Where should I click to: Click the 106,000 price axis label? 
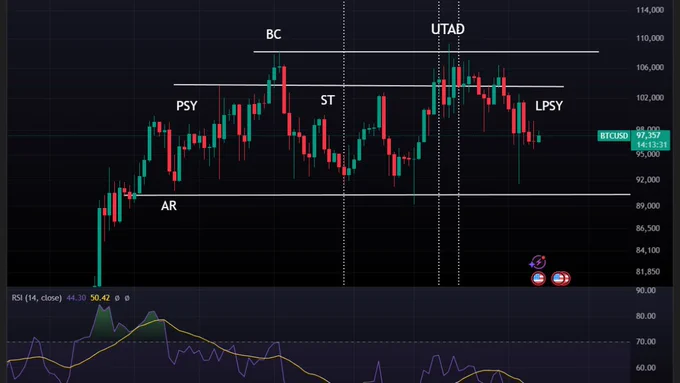pyautogui.click(x=650, y=67)
